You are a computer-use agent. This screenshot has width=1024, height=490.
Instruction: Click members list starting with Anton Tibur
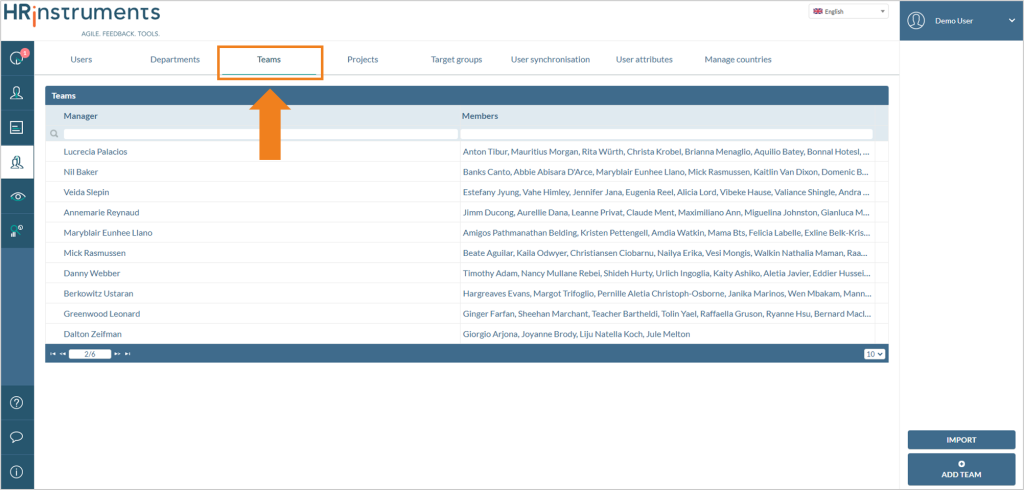(x=666, y=152)
